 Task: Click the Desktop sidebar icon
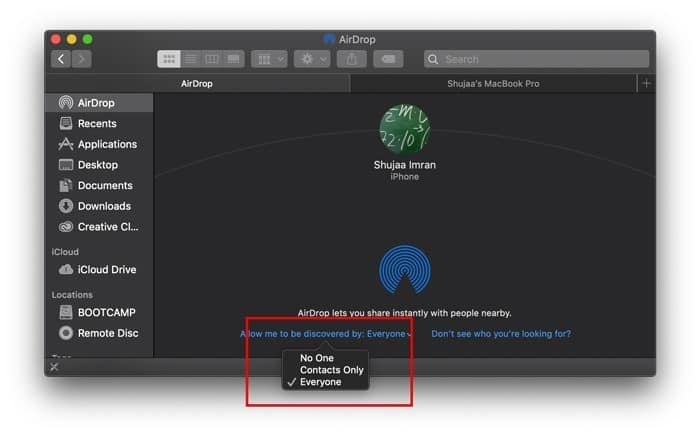[66, 165]
